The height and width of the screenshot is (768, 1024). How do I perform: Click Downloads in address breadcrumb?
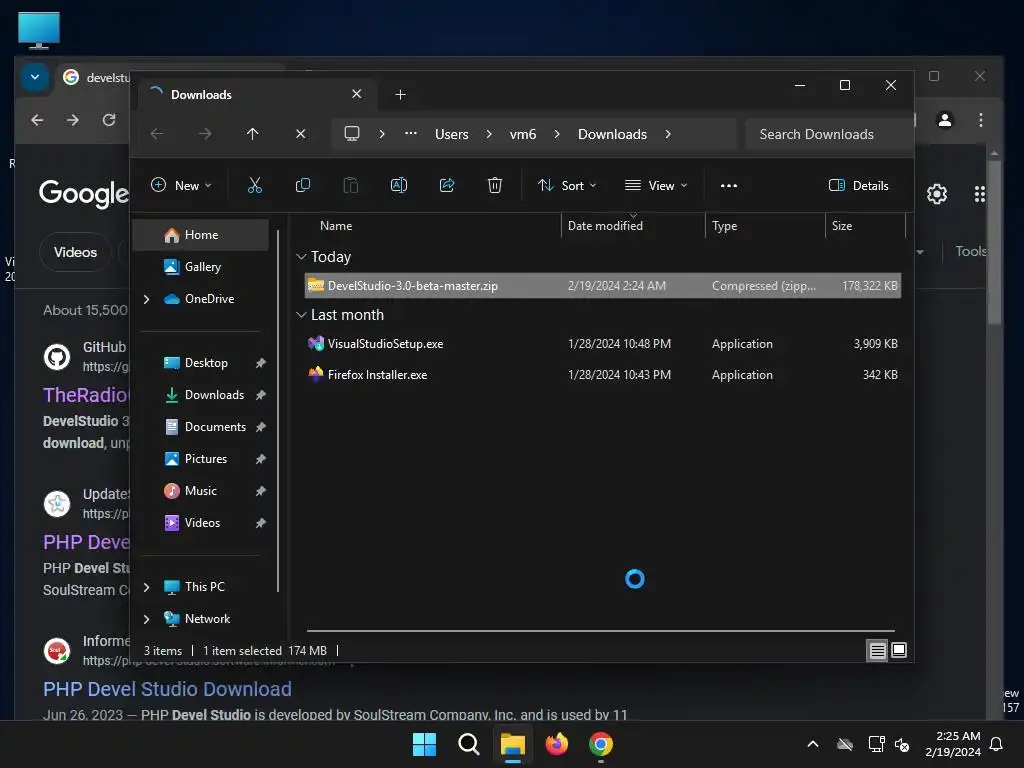(612, 134)
